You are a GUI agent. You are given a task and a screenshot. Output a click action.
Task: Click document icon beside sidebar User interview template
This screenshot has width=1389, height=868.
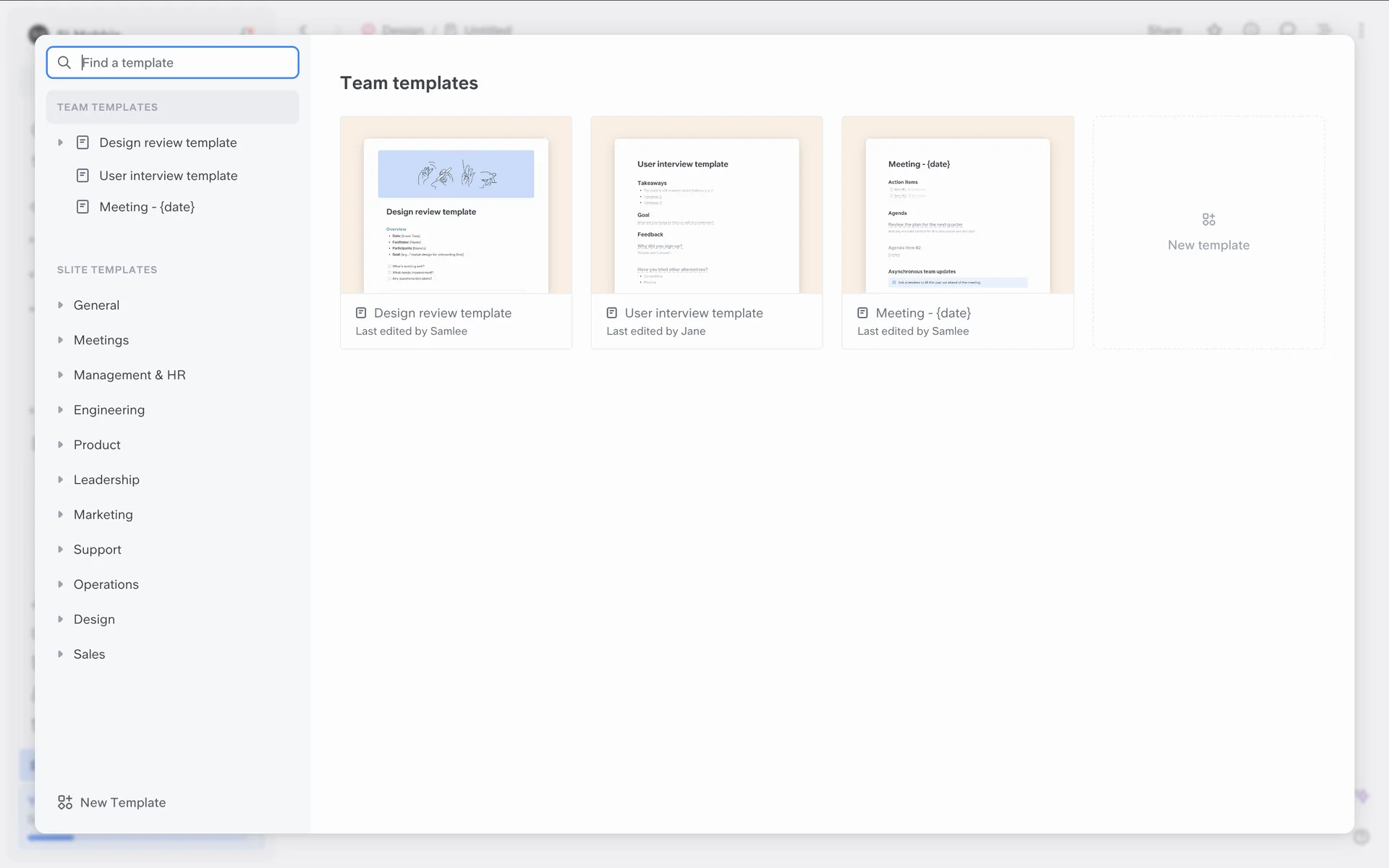(x=83, y=176)
